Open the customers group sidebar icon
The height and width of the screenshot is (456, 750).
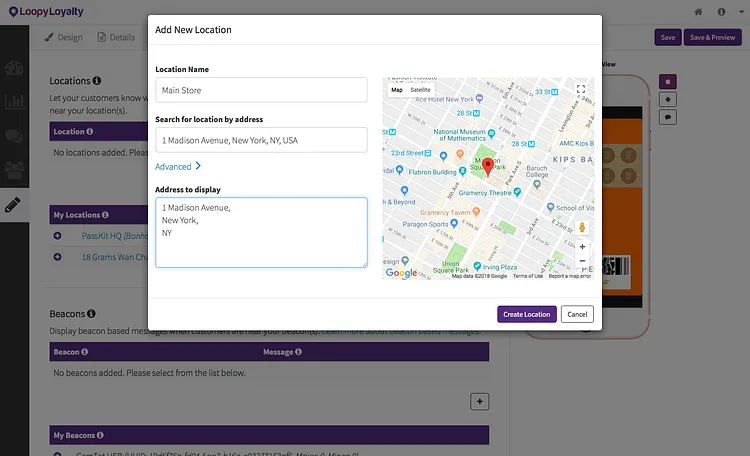click(x=14, y=170)
